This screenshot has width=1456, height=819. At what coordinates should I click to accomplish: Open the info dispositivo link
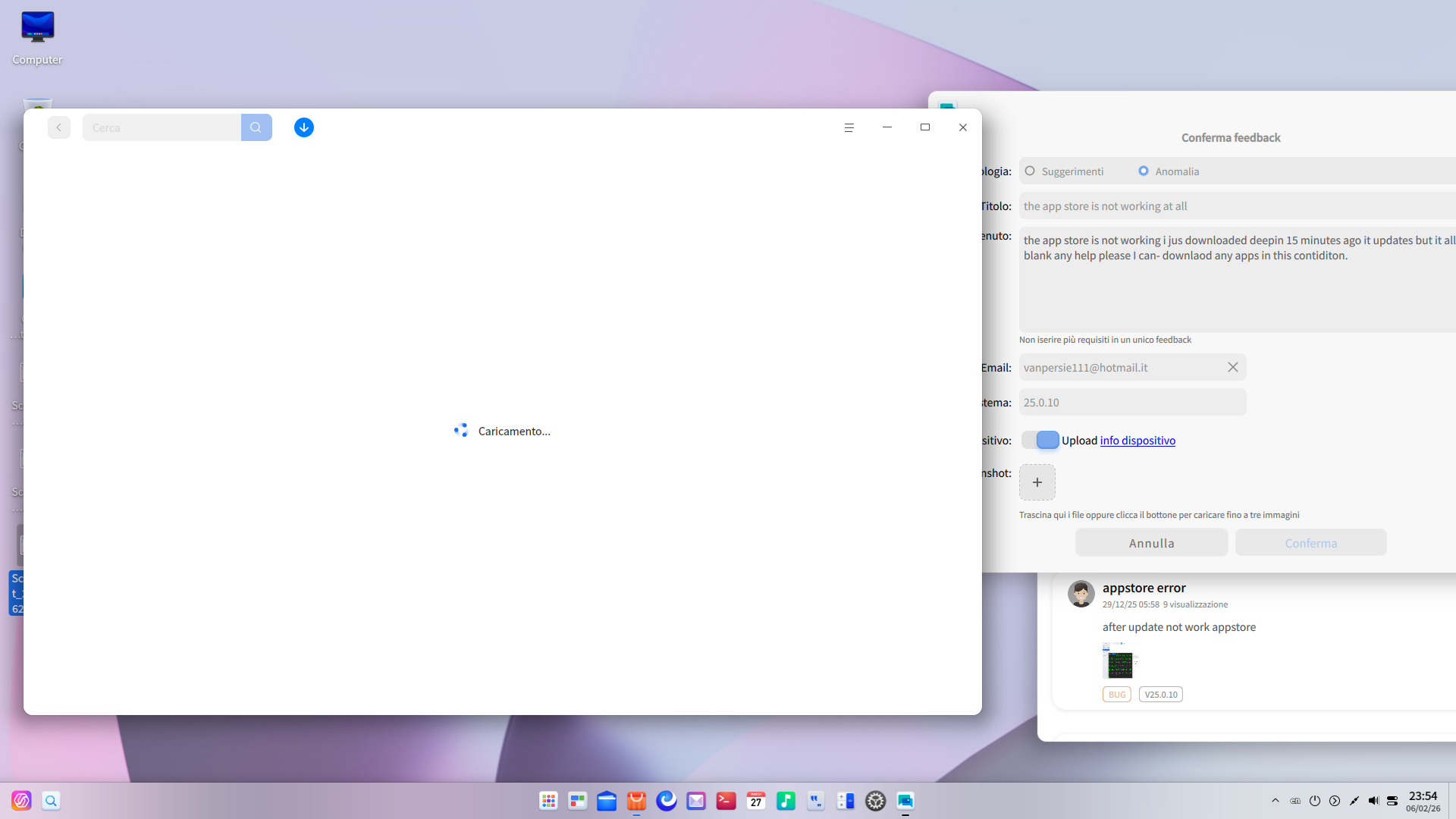[1137, 440]
